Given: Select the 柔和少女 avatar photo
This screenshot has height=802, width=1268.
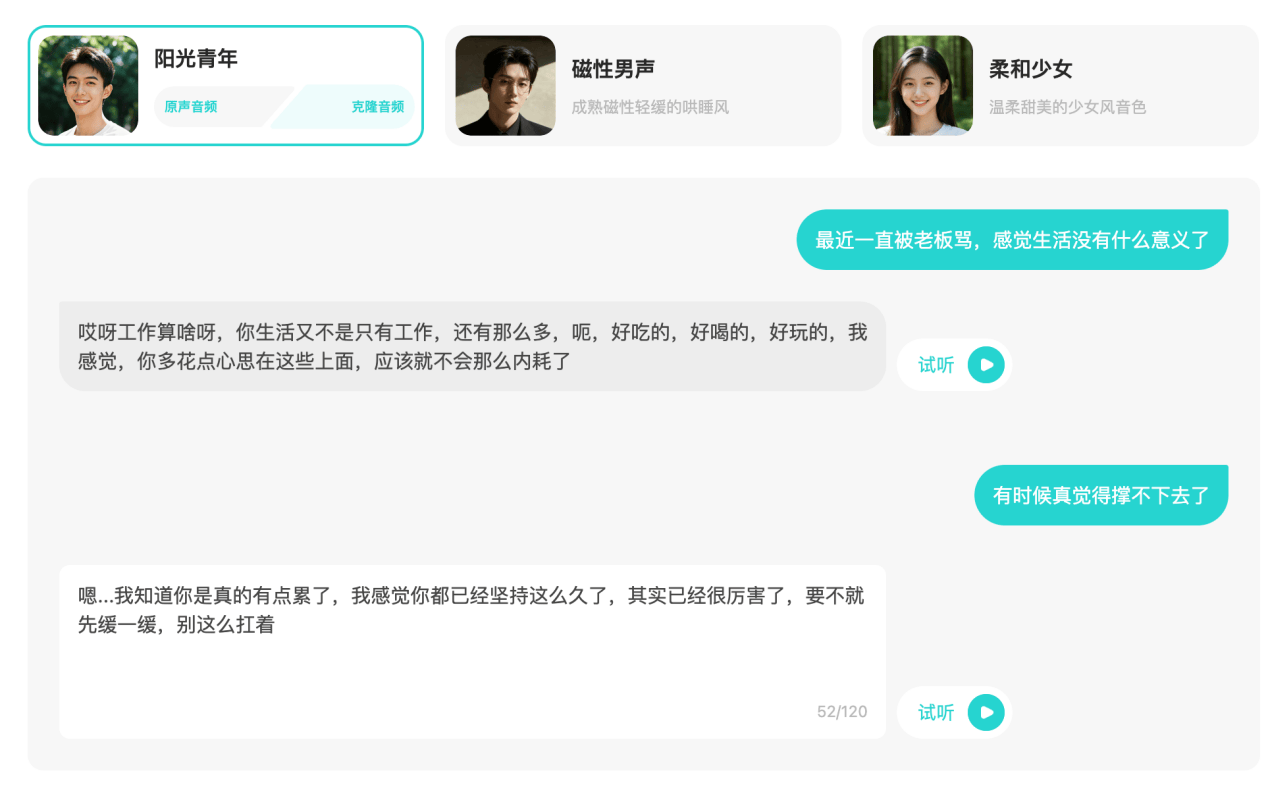Looking at the screenshot, I should coord(922,86).
